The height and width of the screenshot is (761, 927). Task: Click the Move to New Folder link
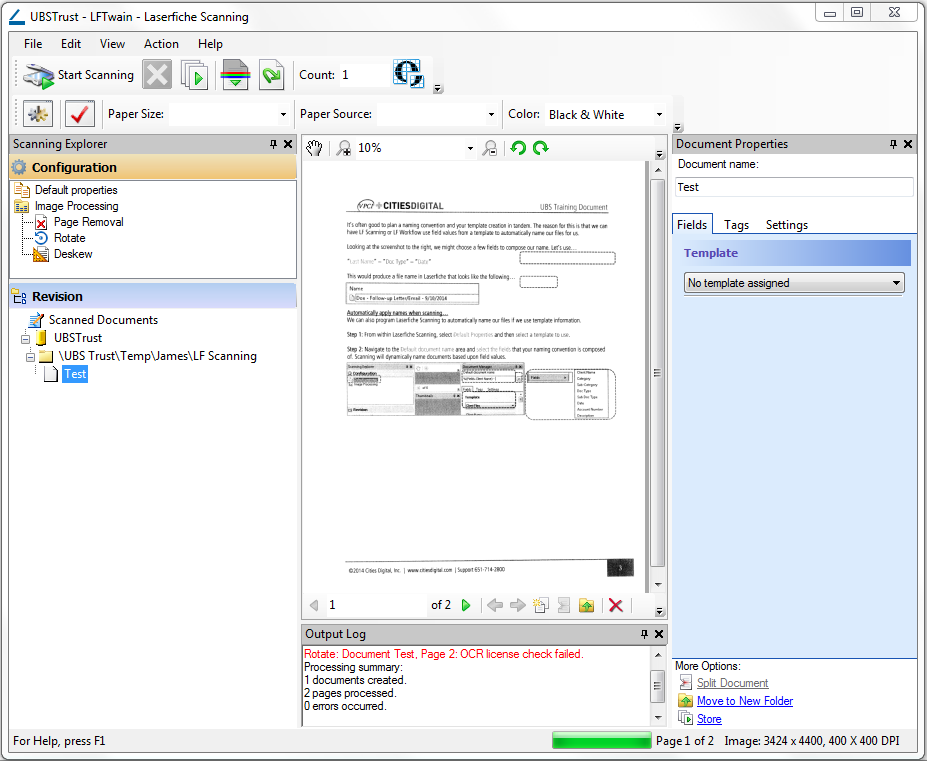pos(744,701)
